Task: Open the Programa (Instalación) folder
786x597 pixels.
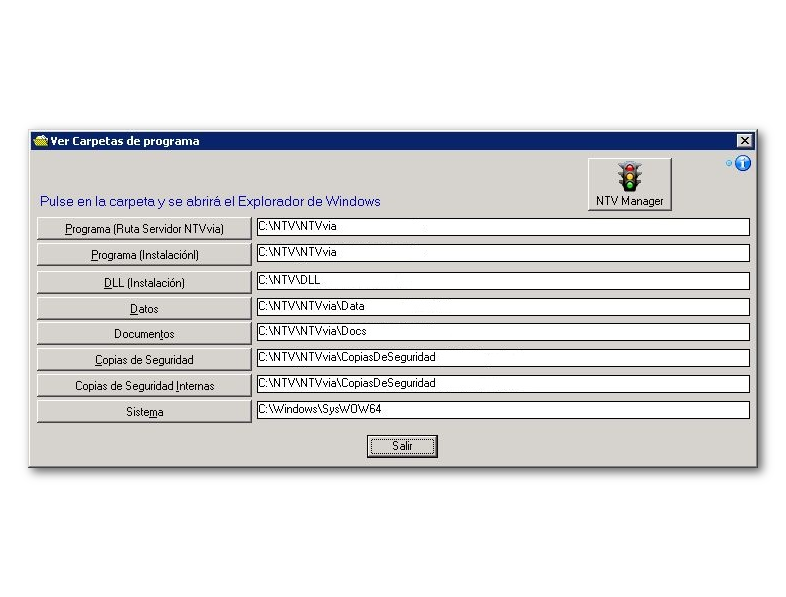Action: pos(144,255)
